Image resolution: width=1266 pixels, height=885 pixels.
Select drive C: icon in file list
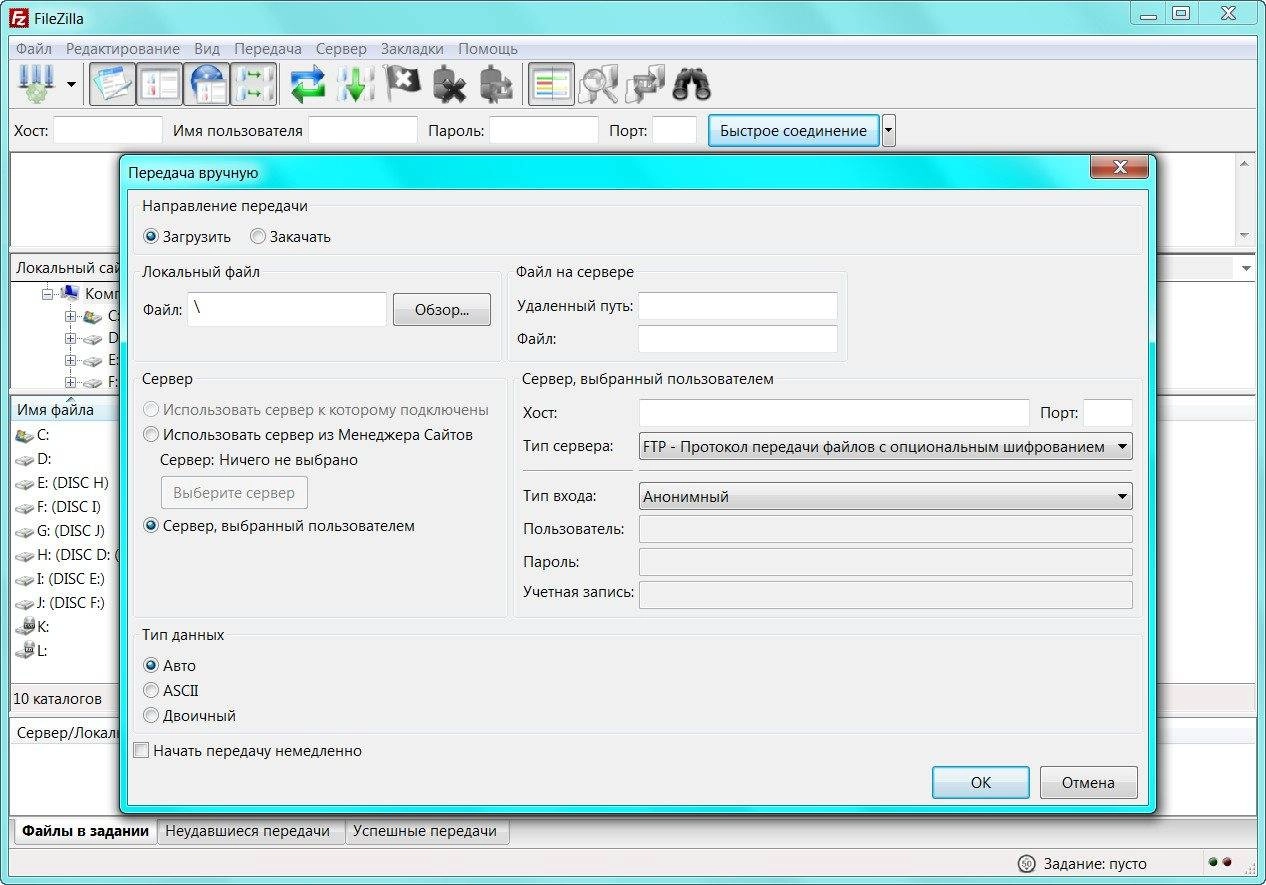point(24,435)
